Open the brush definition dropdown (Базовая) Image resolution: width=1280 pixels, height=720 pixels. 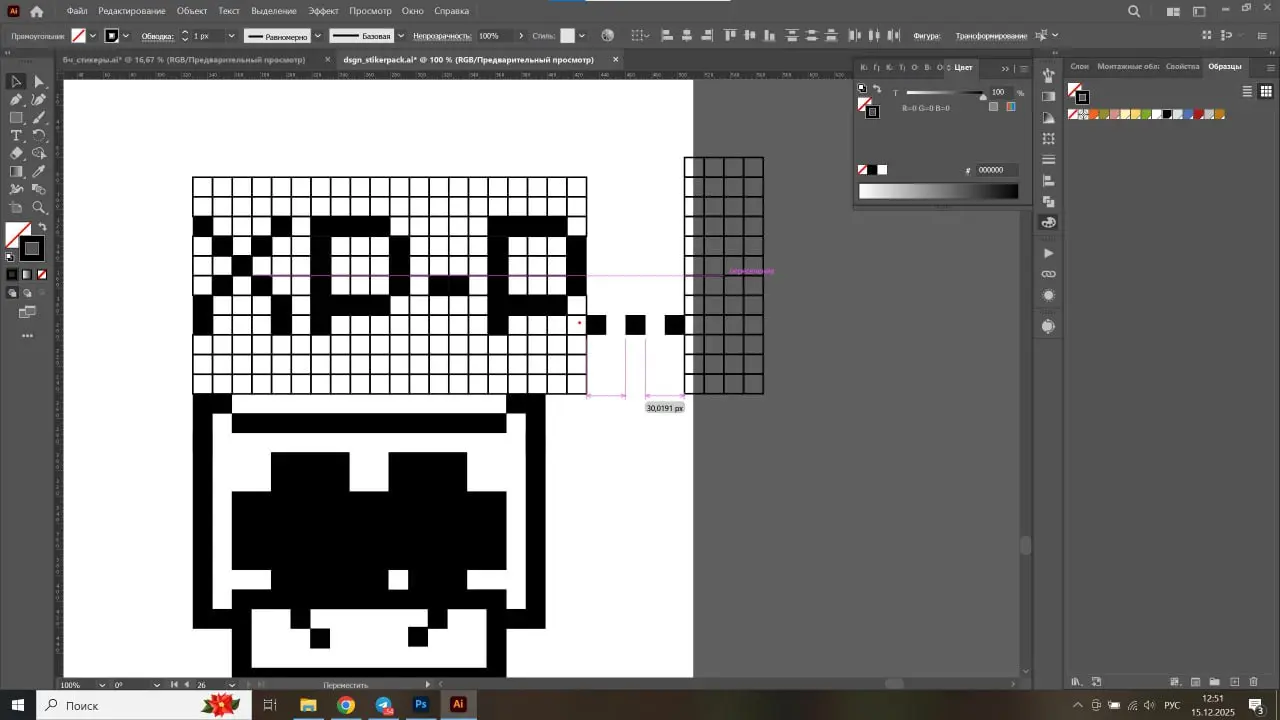coord(401,36)
